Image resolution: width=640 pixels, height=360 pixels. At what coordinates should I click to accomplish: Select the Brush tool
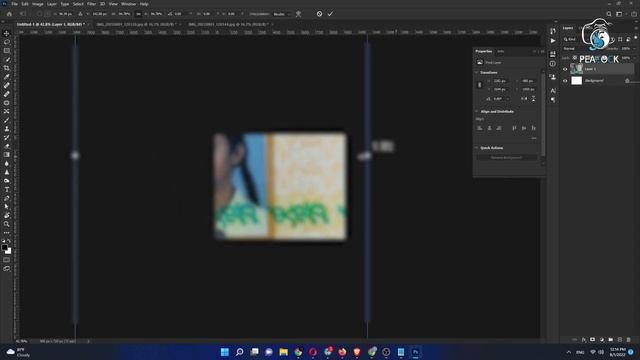click(x=7, y=120)
